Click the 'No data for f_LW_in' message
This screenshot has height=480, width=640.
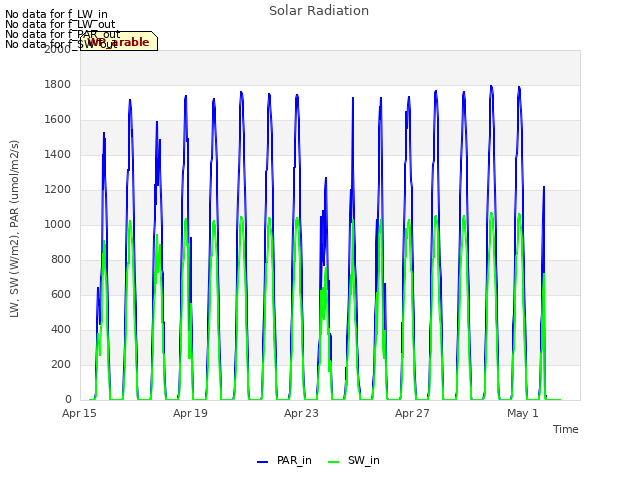[56, 15]
